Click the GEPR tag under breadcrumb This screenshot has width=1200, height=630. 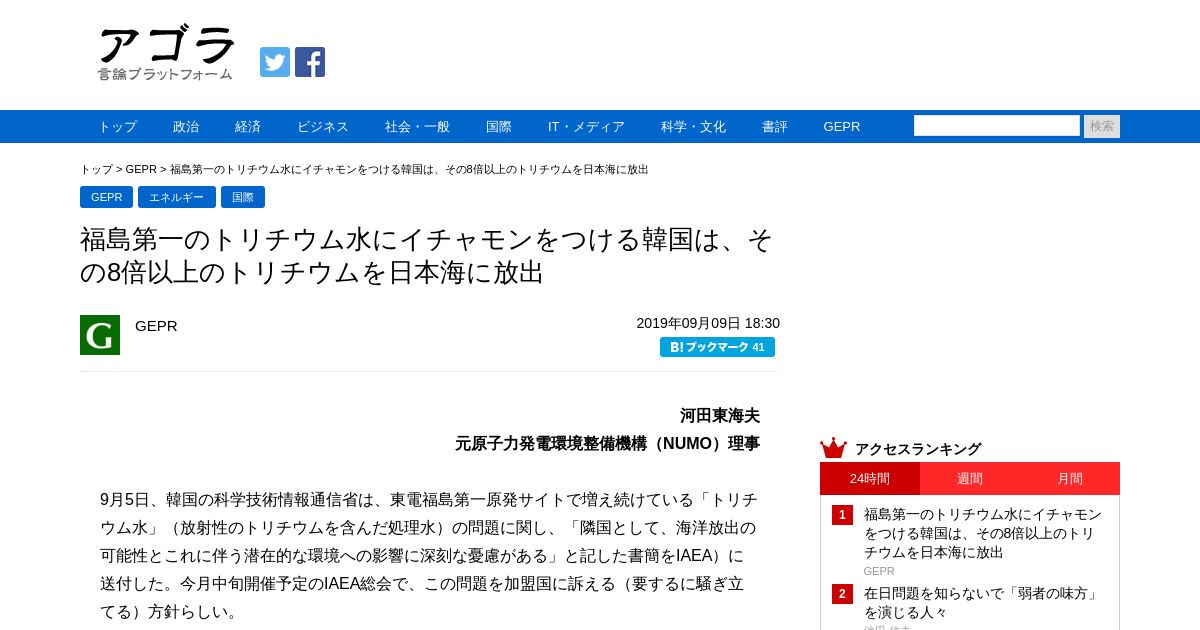tap(106, 197)
